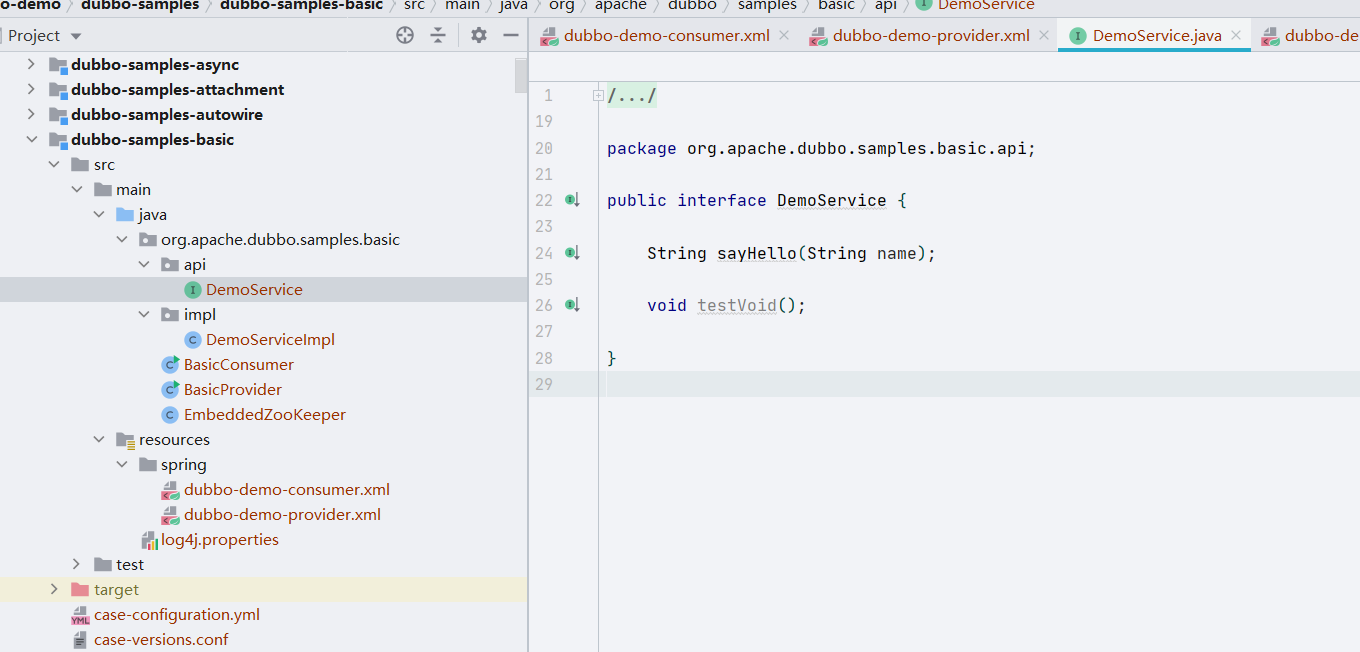Screen dimensions: 1360x652
Task: Collapse the spring folder
Action: [x=121, y=464]
